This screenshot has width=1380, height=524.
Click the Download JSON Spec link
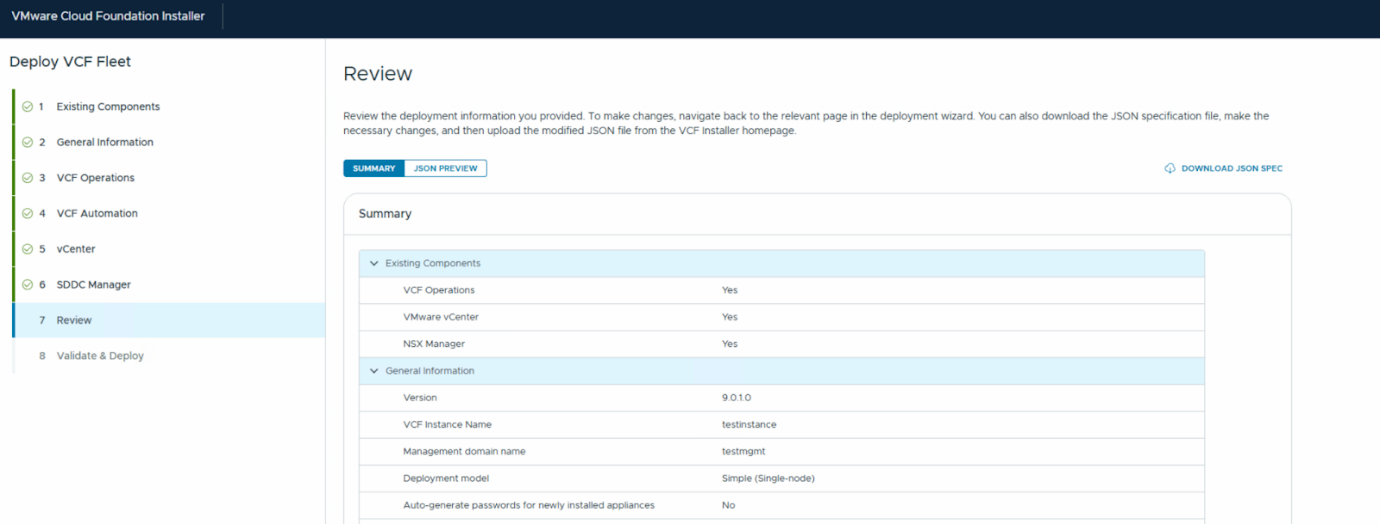[x=1231, y=169]
